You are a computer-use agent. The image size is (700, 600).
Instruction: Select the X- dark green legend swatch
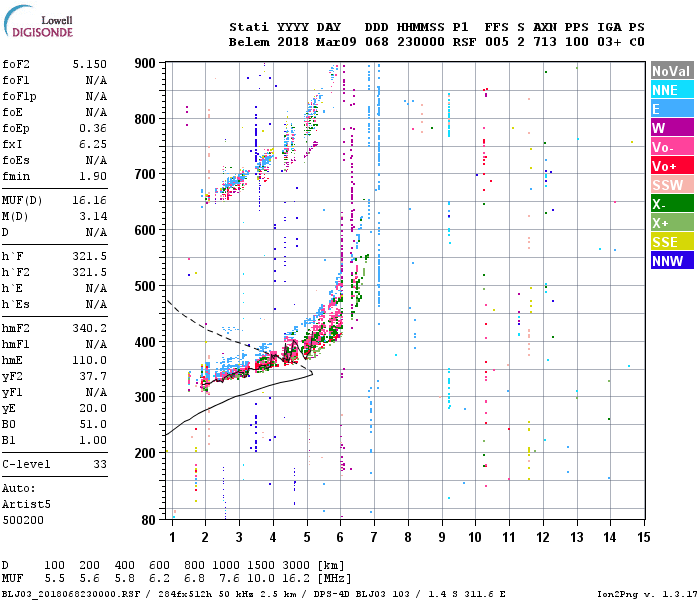pyautogui.click(x=672, y=204)
